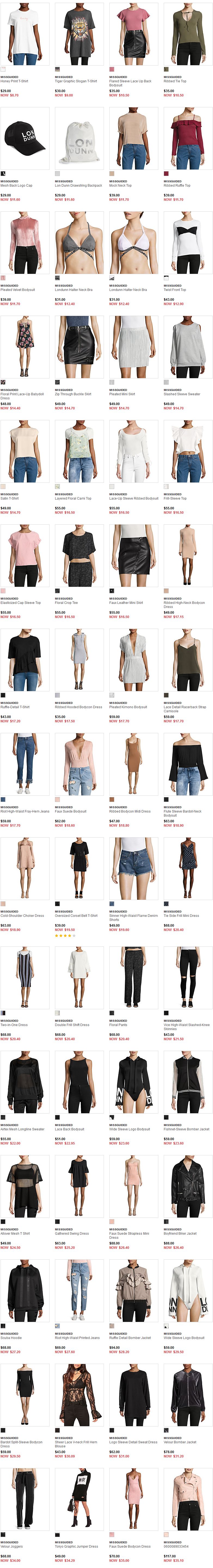
Task: Open the Floral Pants product link
Action: 118,1024
